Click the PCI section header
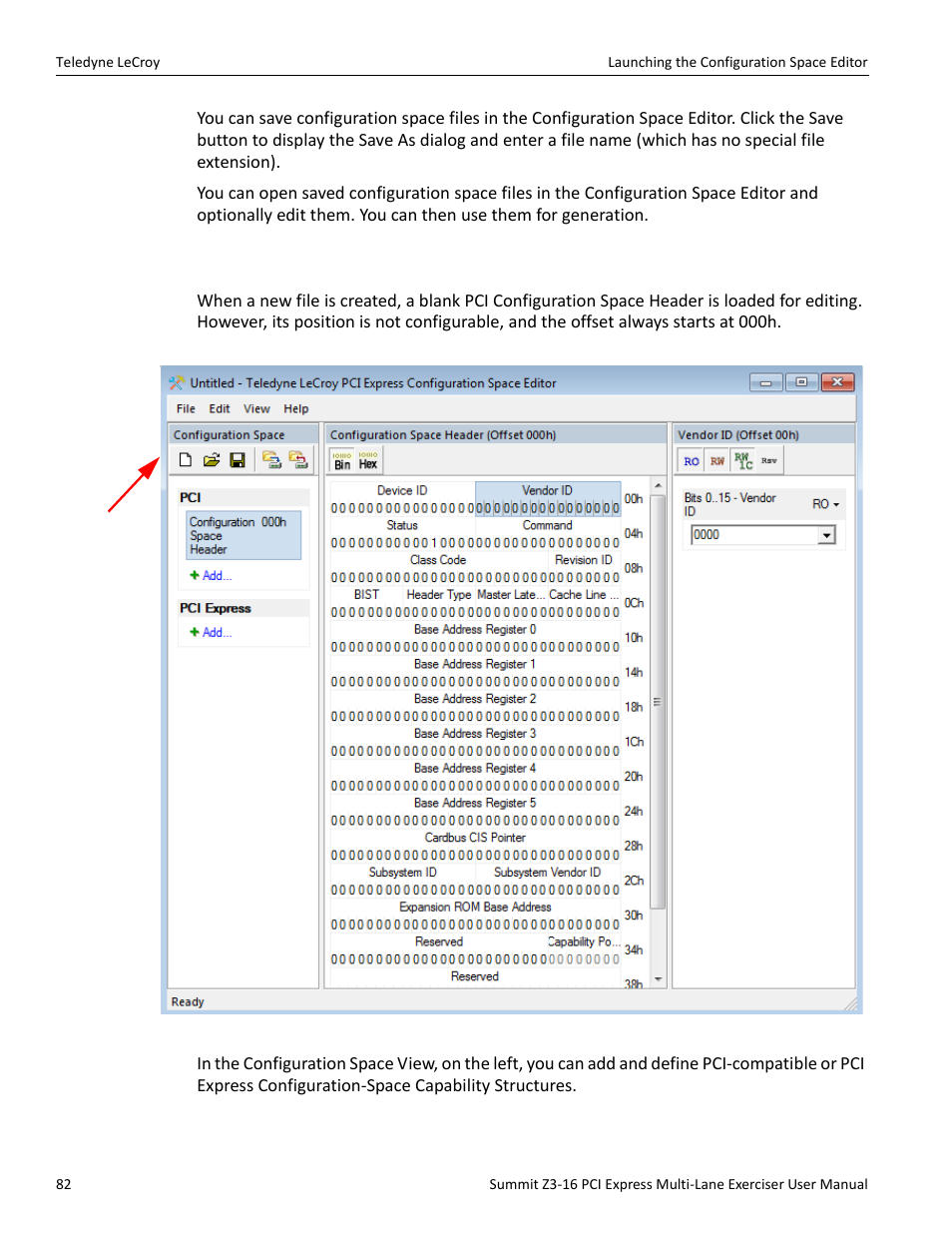Screen dimensions: 952x1233 [x=243, y=497]
